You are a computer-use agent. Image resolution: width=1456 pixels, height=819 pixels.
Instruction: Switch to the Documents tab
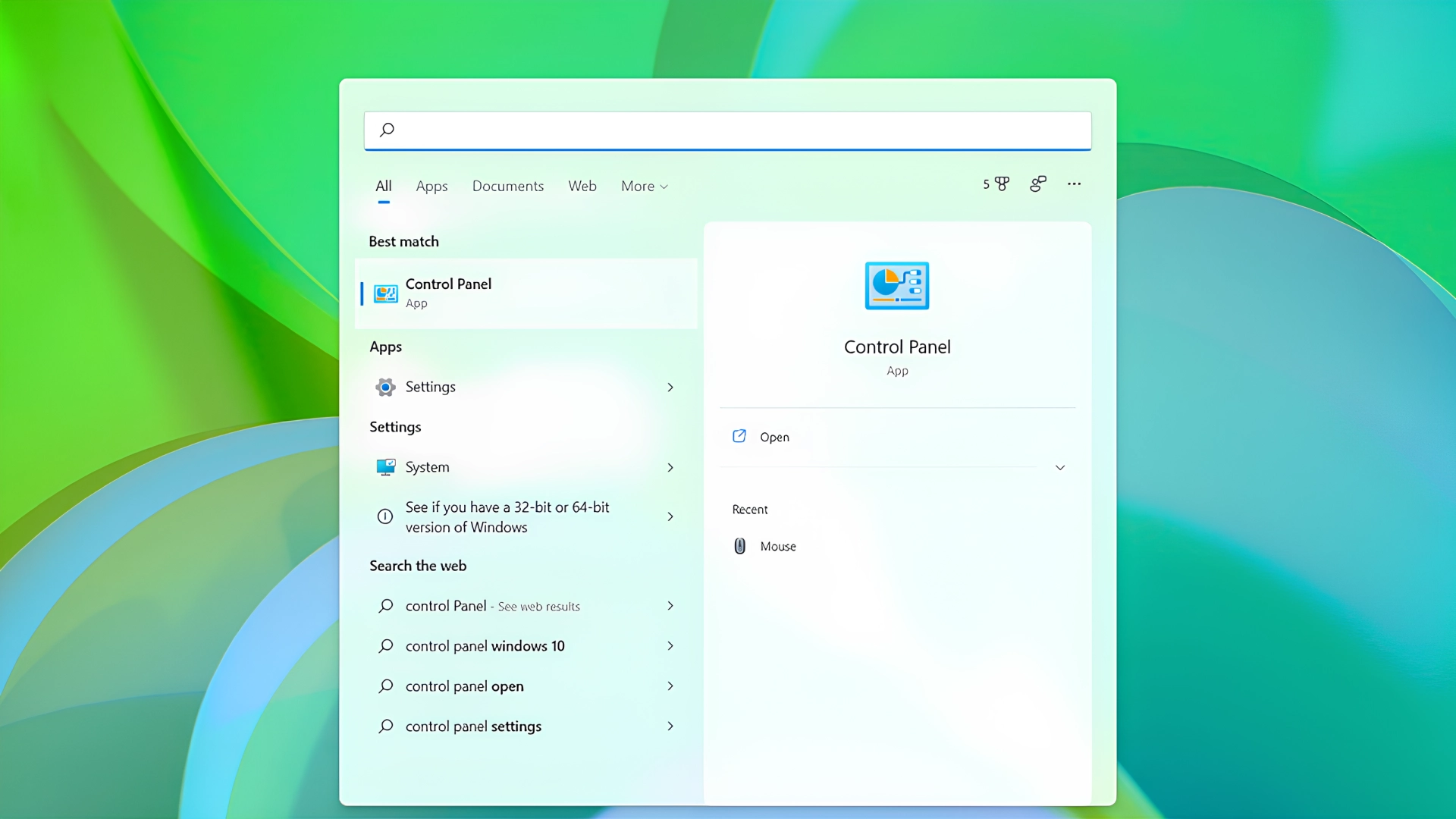(508, 187)
